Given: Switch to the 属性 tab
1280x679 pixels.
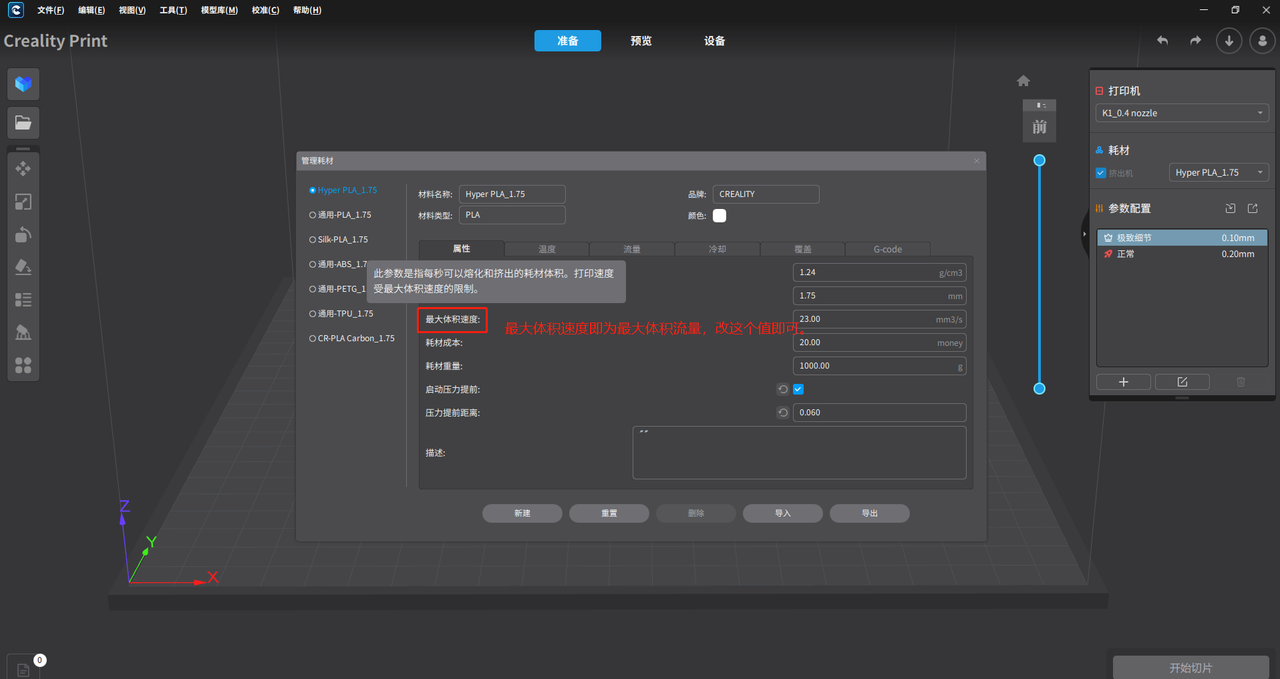Looking at the screenshot, I should (461, 248).
